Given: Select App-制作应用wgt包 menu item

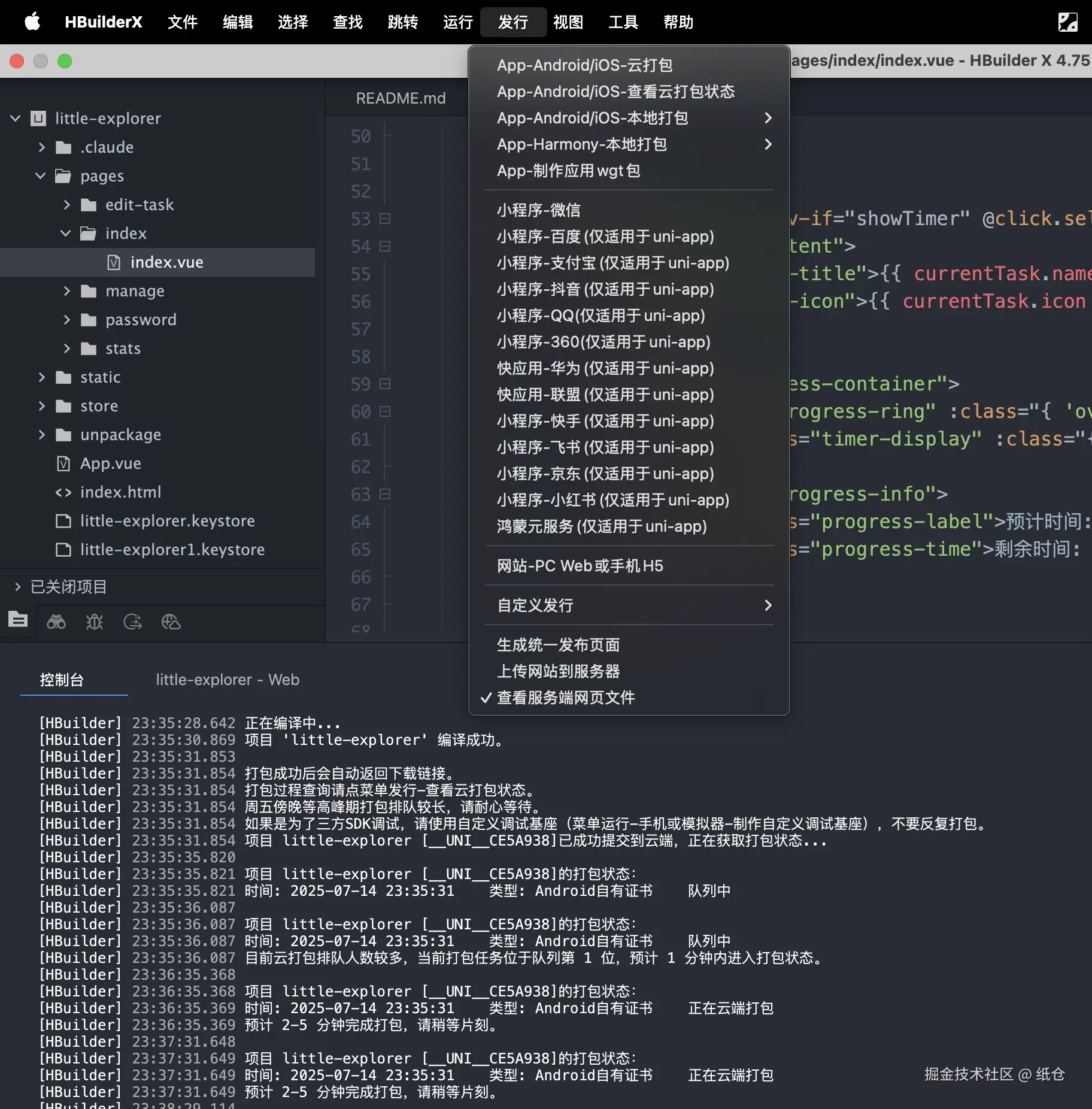Looking at the screenshot, I should [x=629, y=171].
